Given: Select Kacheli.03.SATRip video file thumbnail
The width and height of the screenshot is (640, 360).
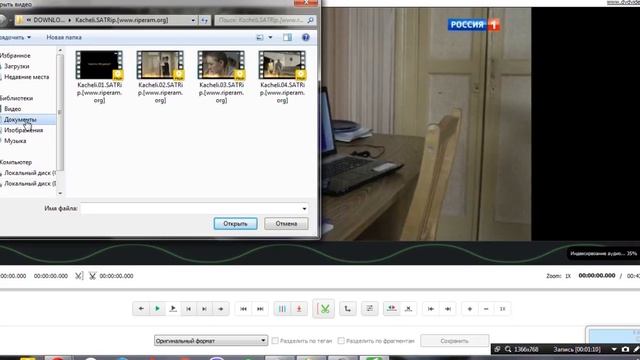Looking at the screenshot, I should (x=221, y=65).
